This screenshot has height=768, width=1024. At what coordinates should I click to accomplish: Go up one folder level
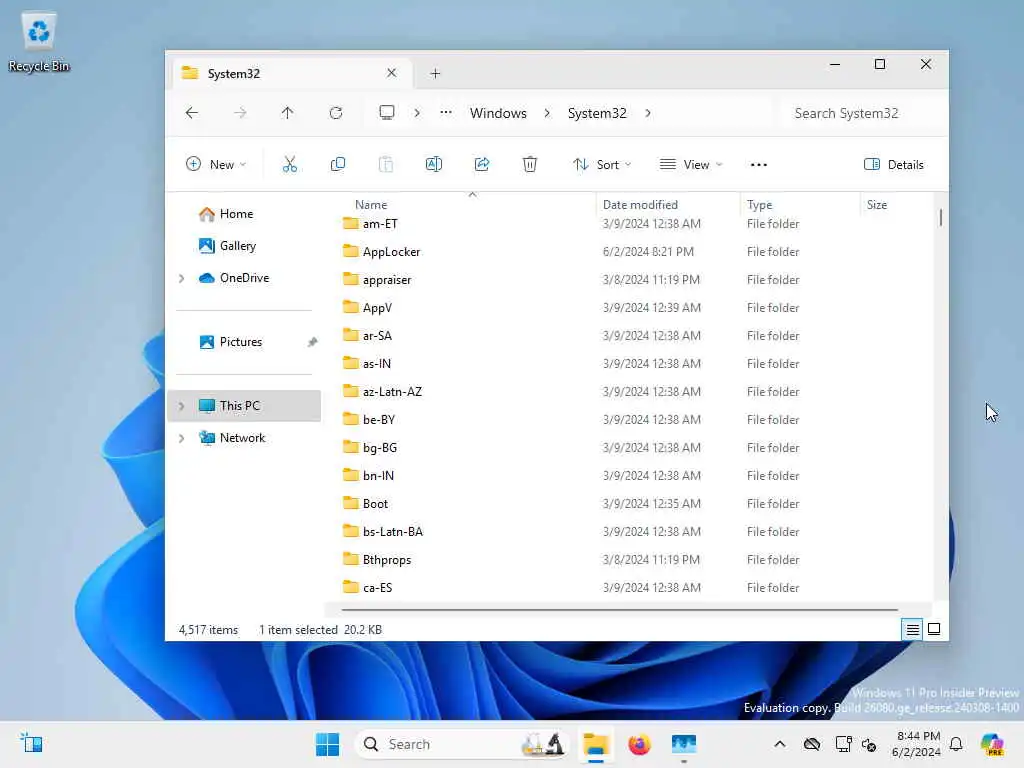coord(287,113)
